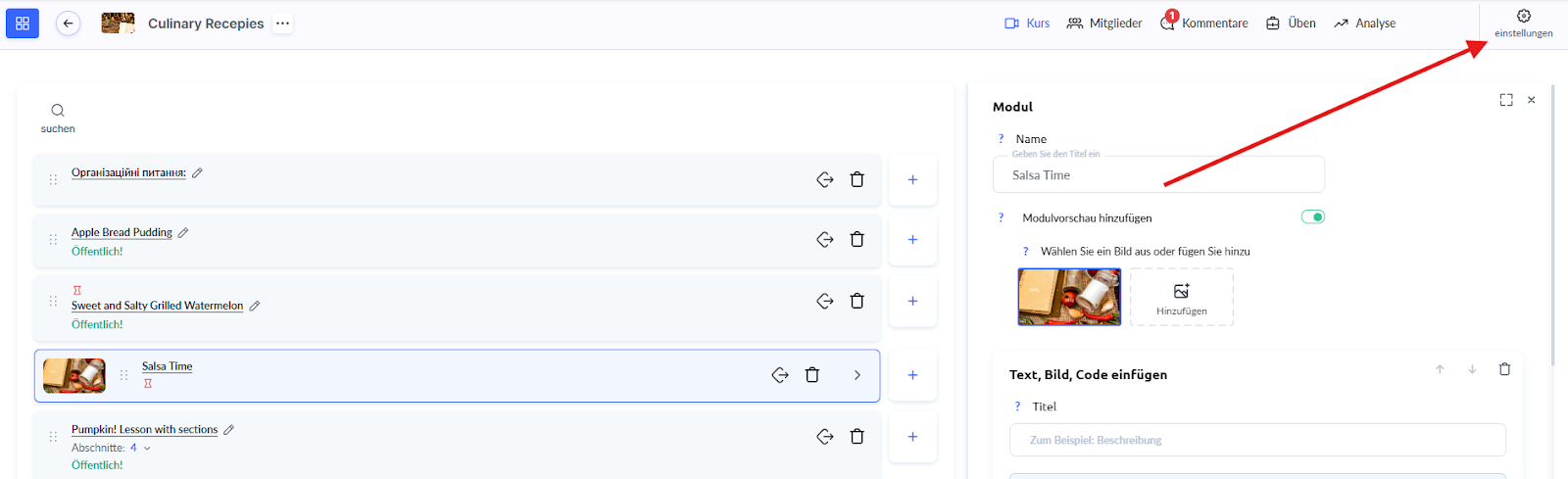Click the module Name input field
Screen dimensions: 1568x479
point(1158,175)
